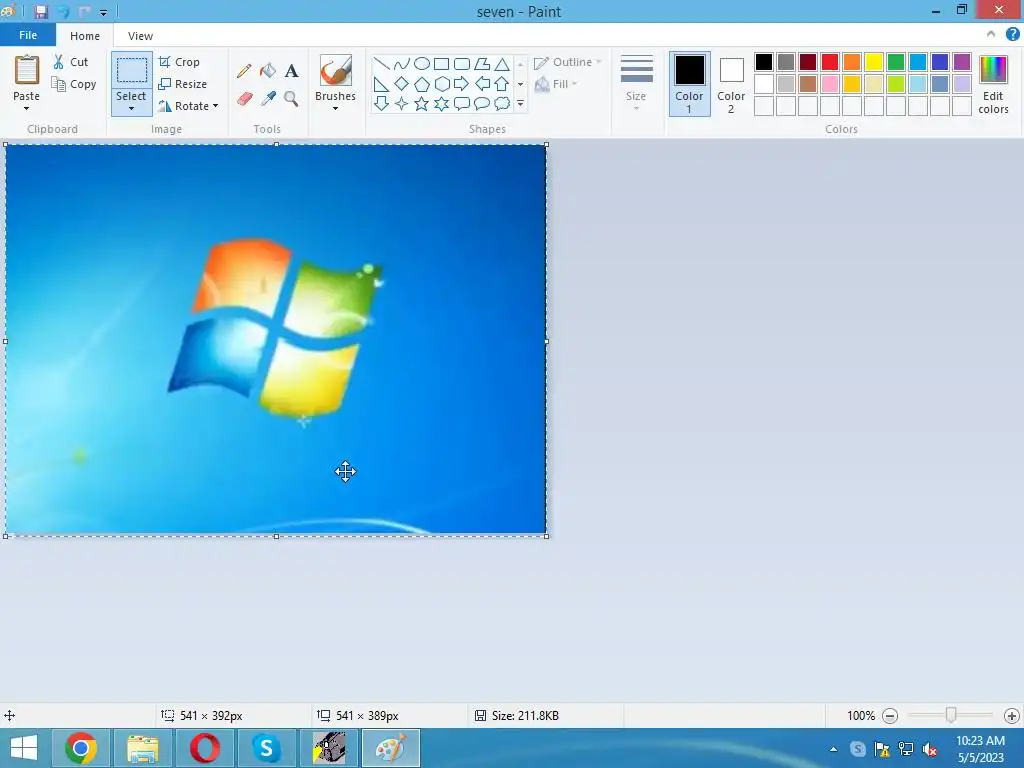This screenshot has height=768, width=1024.
Task: Copy the current selection
Action: click(x=74, y=84)
